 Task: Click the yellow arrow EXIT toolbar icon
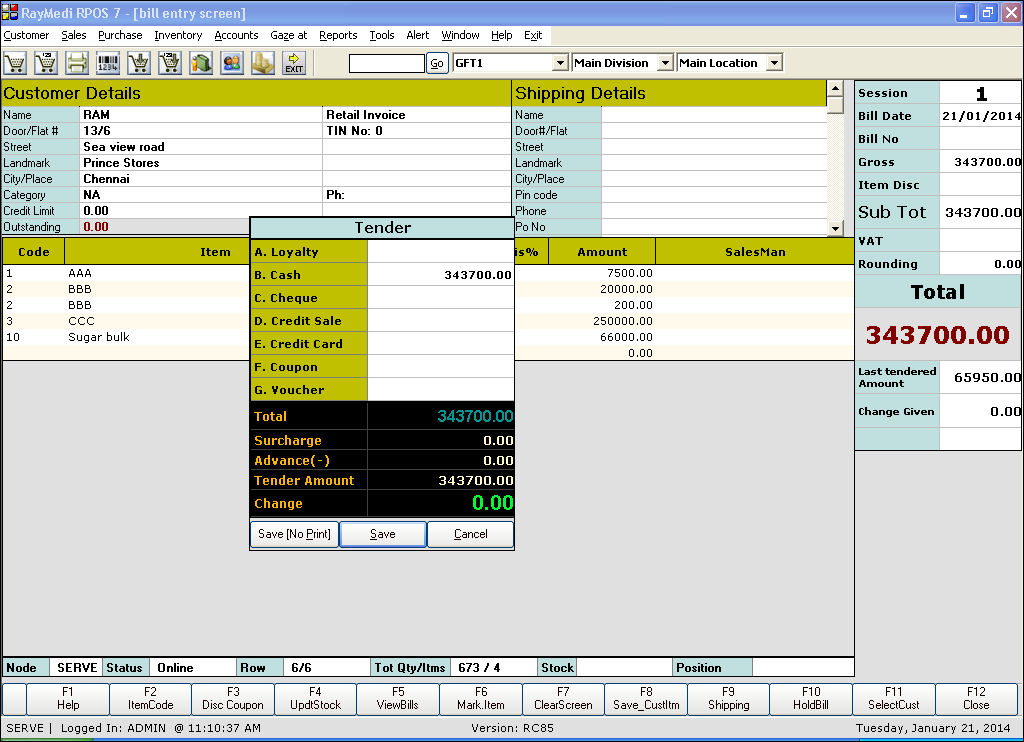click(294, 63)
